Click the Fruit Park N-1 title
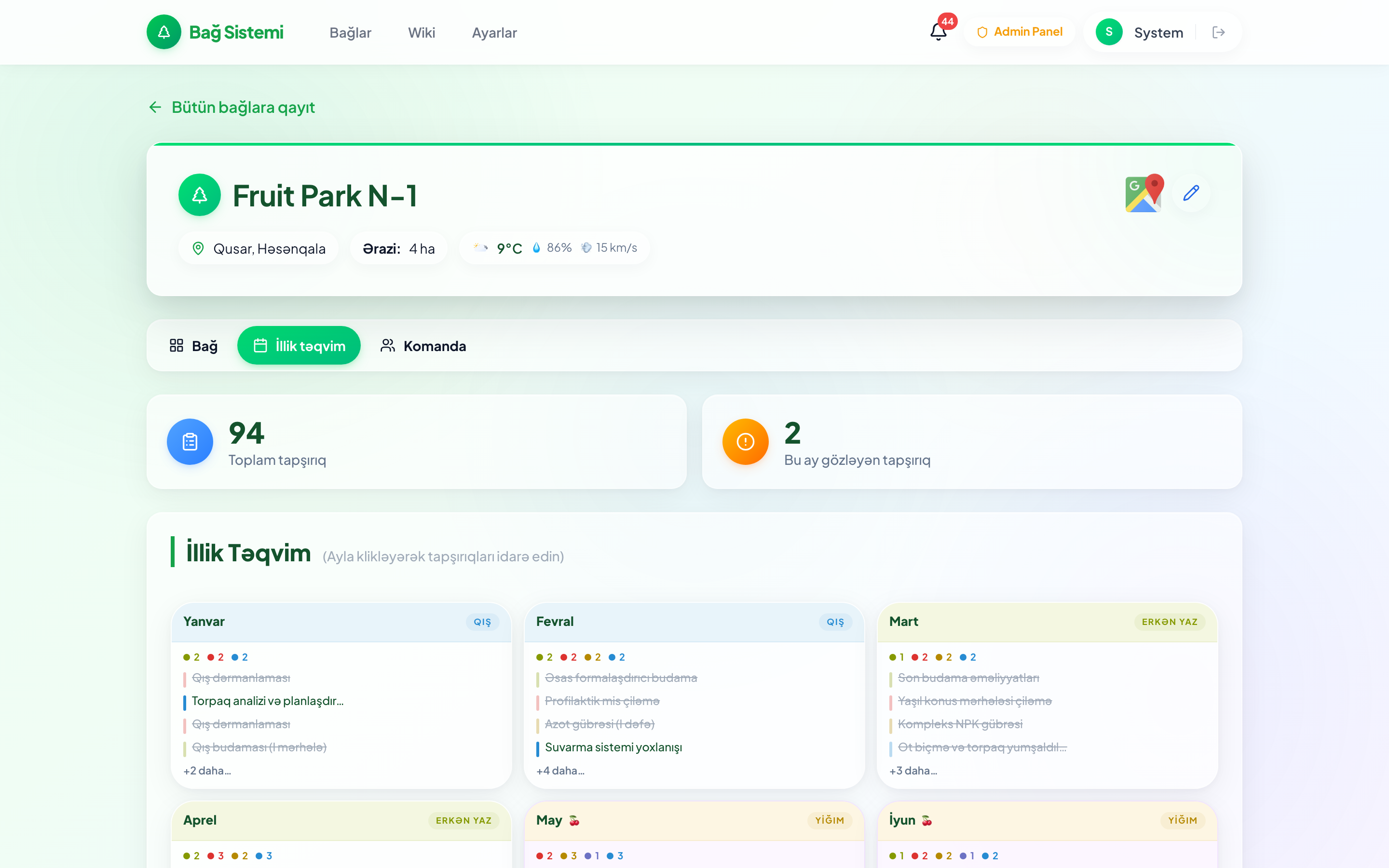Image resolution: width=1389 pixels, height=868 pixels. click(325, 196)
